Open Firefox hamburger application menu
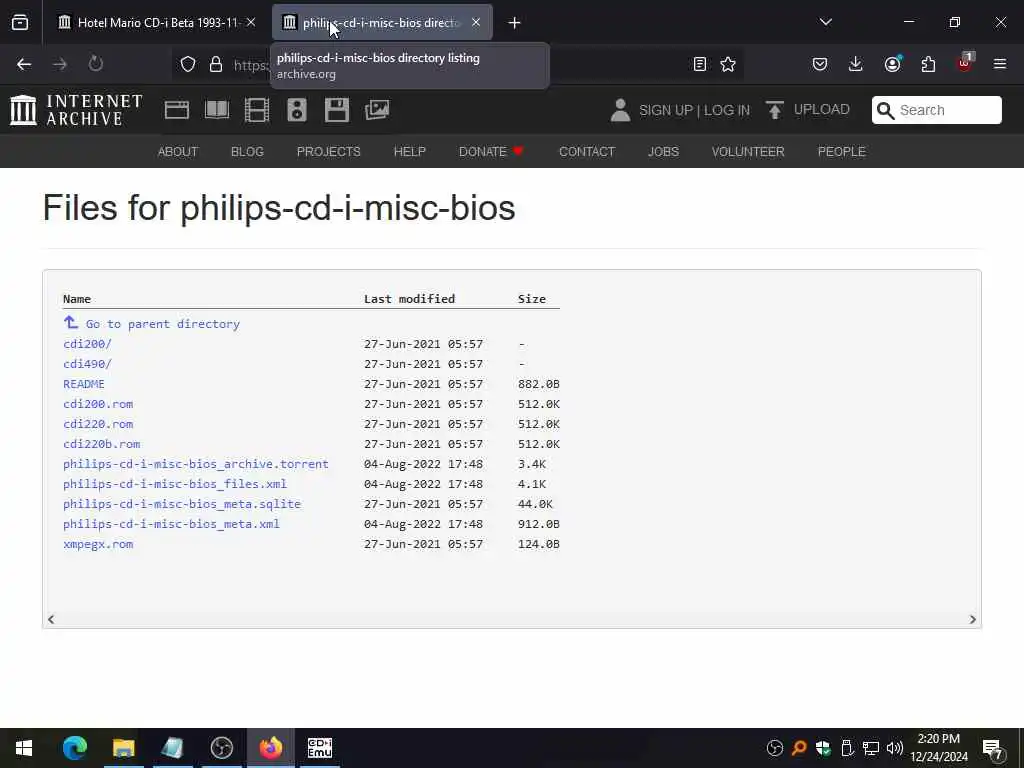This screenshot has height=768, width=1024. coord(1000,64)
